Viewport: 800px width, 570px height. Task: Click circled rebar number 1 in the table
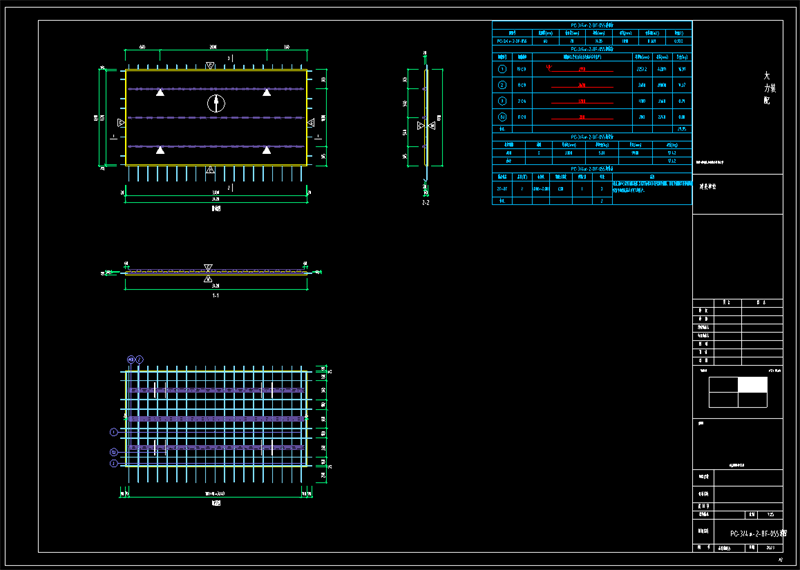pyautogui.click(x=503, y=69)
